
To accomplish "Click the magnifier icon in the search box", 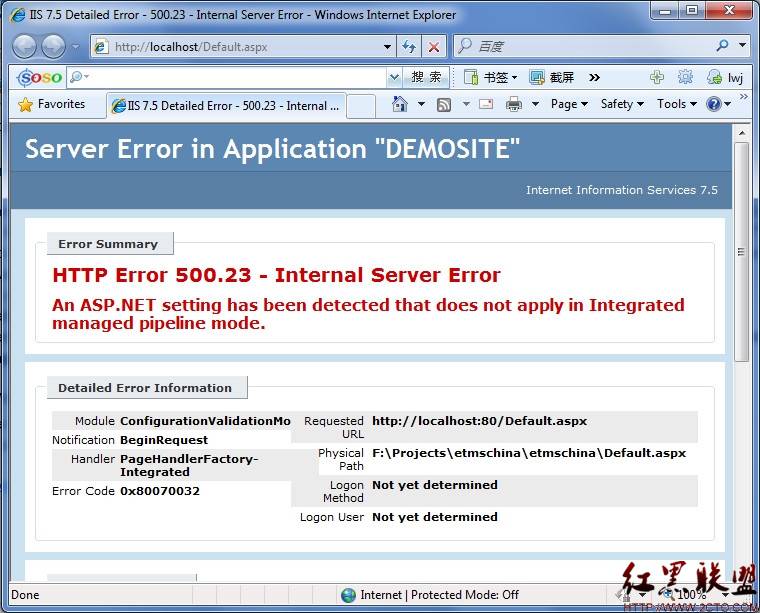I will point(722,46).
